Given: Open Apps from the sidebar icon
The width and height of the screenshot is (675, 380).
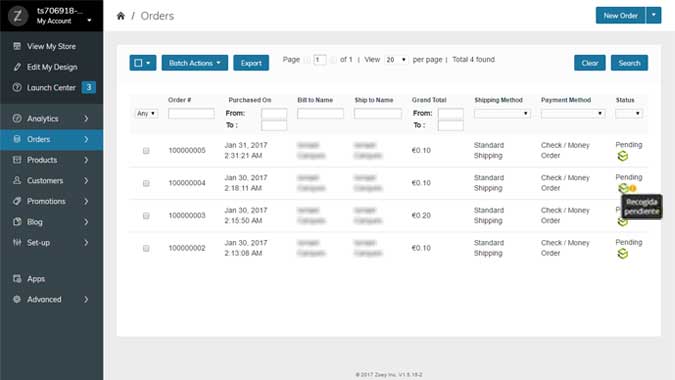Looking at the screenshot, I should click(17, 279).
